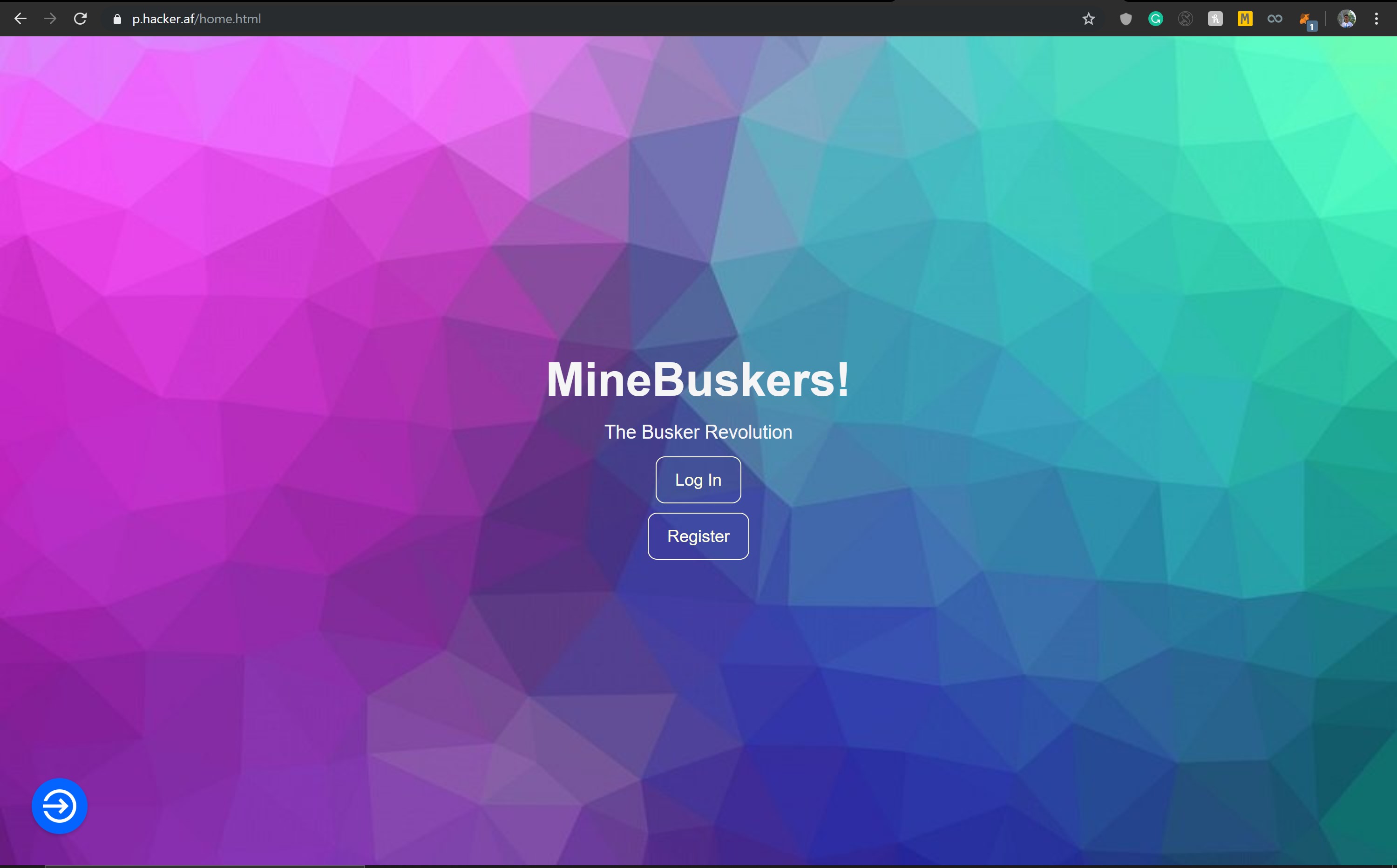Image resolution: width=1397 pixels, height=868 pixels.
Task: Click the Log In button
Action: (698, 480)
